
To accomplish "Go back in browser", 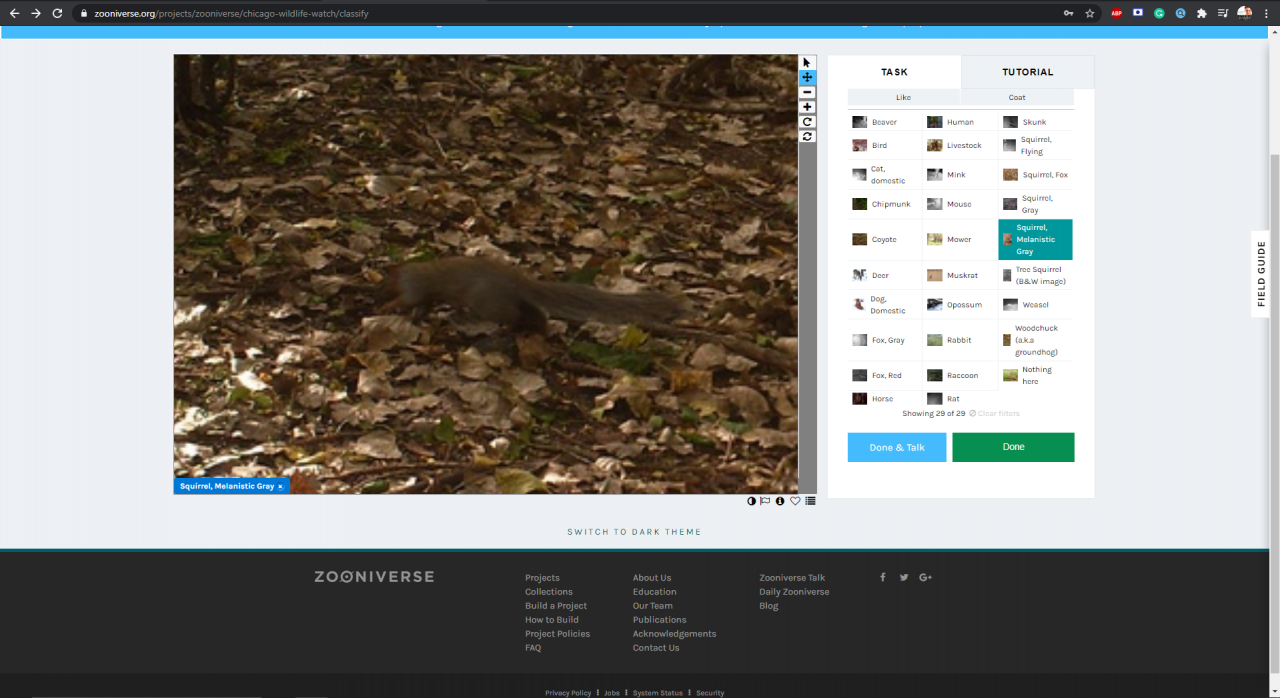I will 14,13.
